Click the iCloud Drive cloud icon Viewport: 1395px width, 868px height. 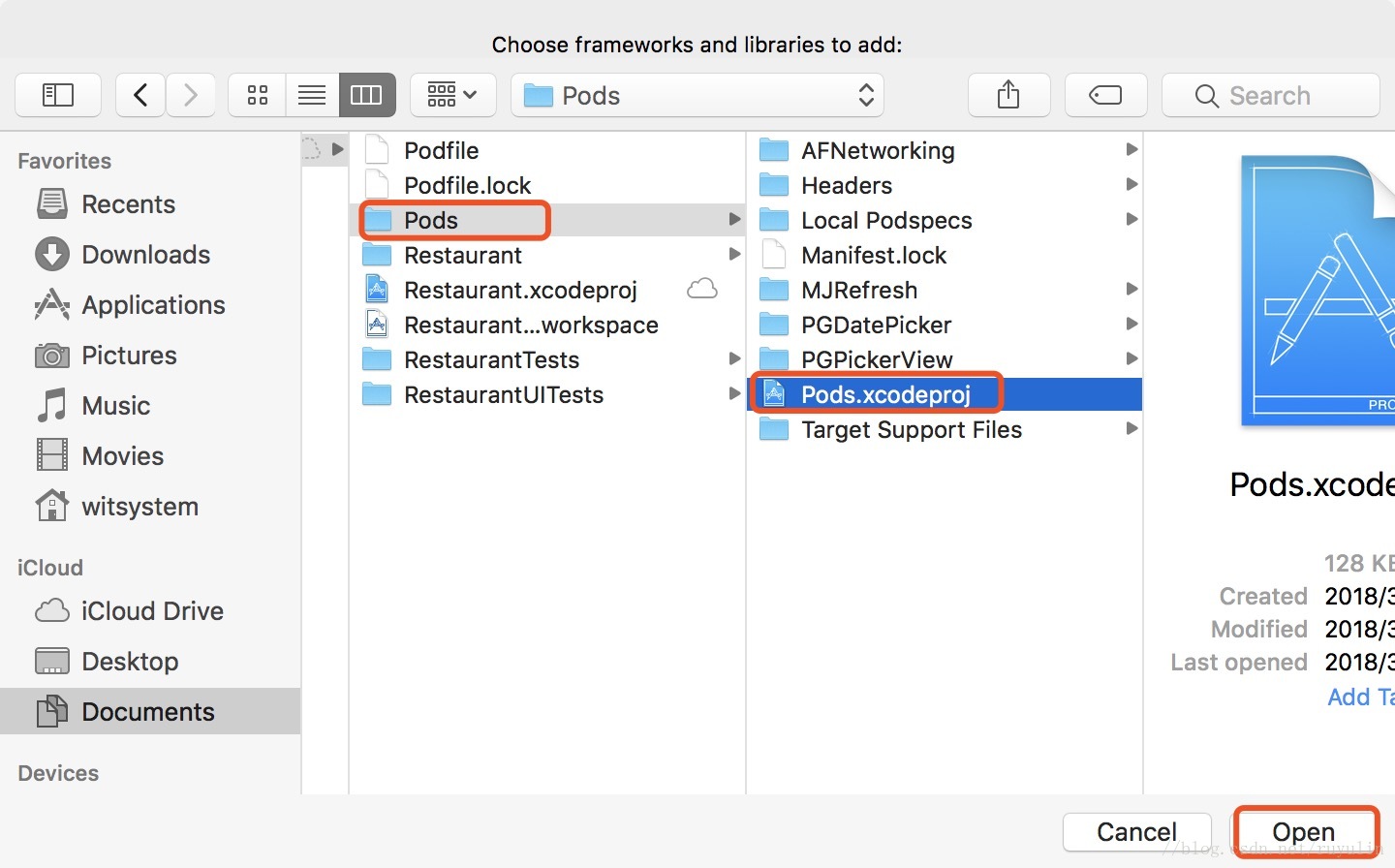(52, 610)
